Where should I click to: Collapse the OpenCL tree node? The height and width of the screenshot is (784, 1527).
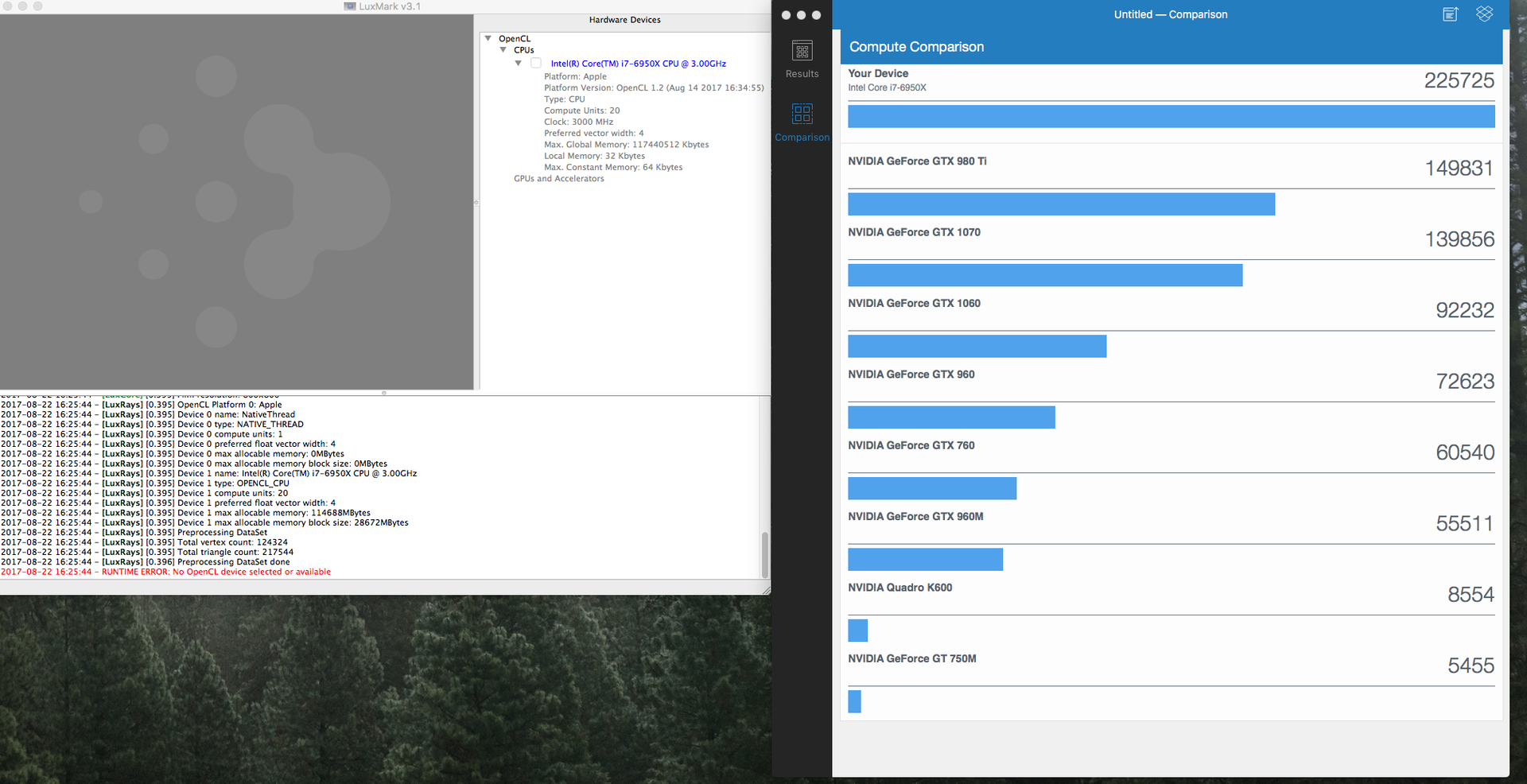[488, 38]
